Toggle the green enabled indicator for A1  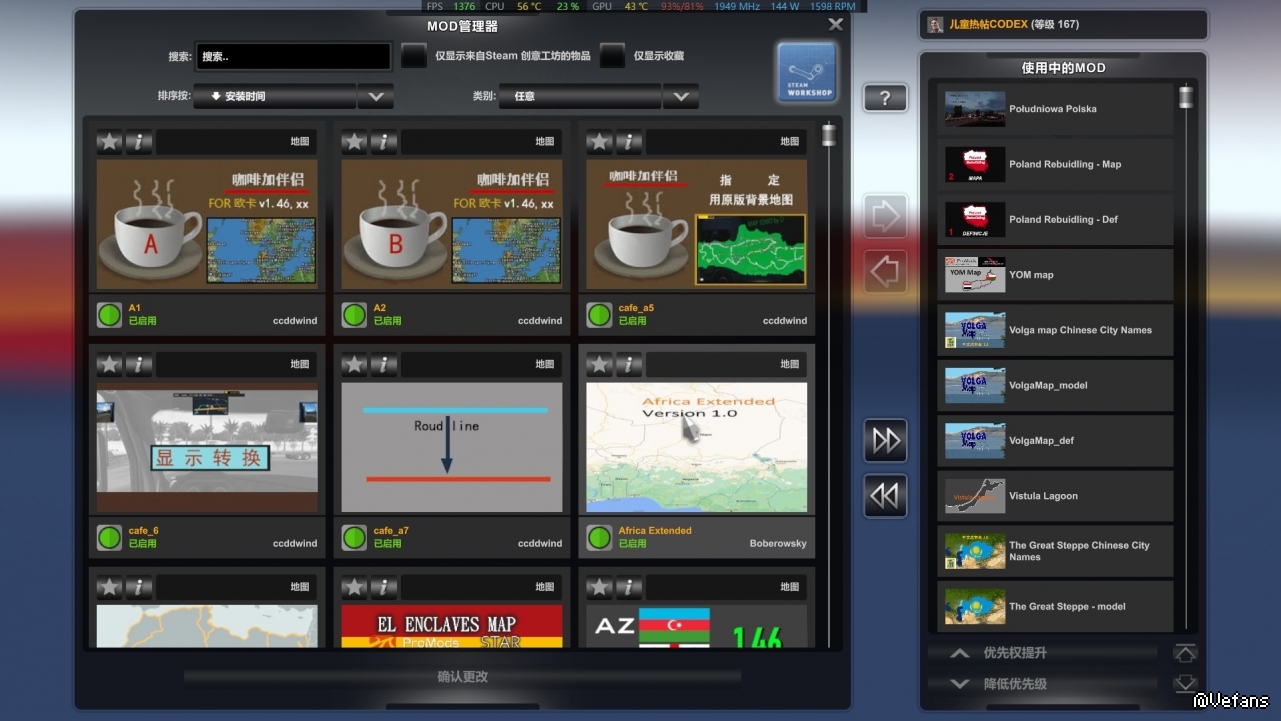click(109, 316)
